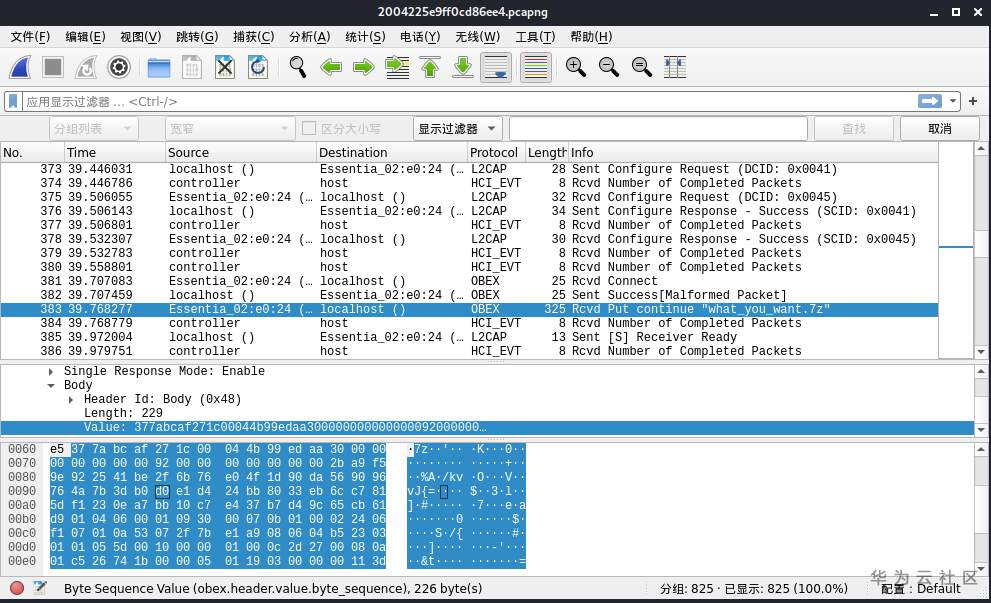Open the Go (跳转) menu
The image size is (991, 603).
point(197,37)
